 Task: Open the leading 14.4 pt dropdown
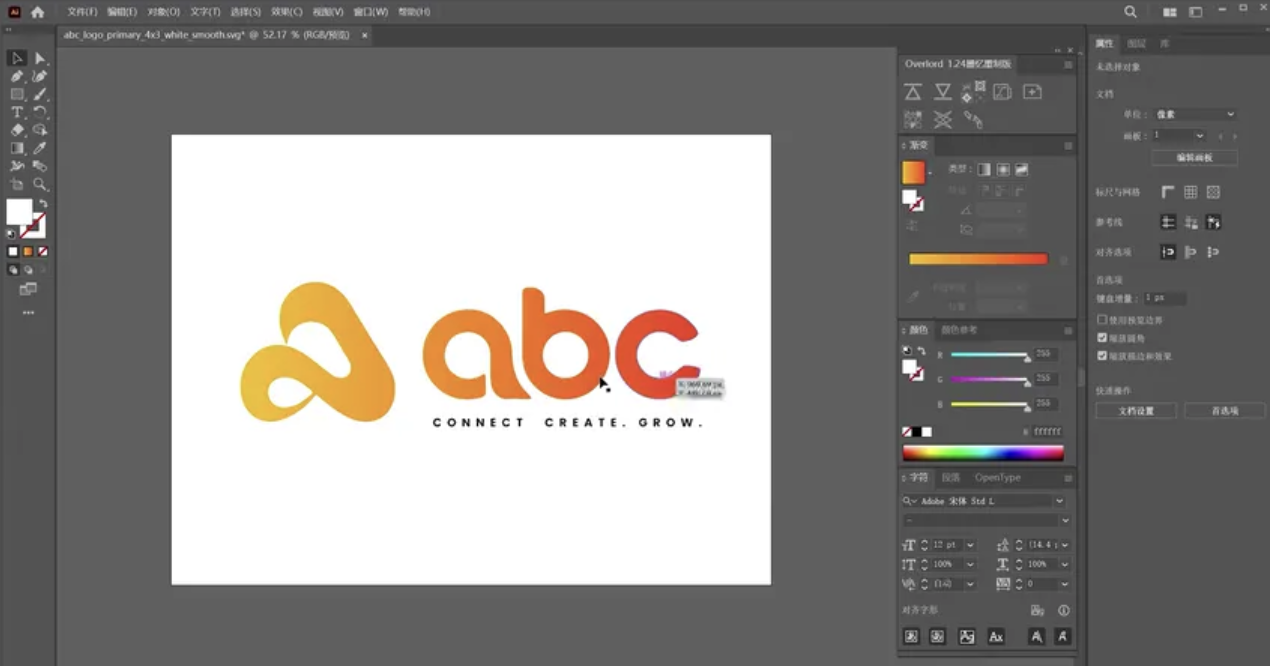tap(1064, 545)
